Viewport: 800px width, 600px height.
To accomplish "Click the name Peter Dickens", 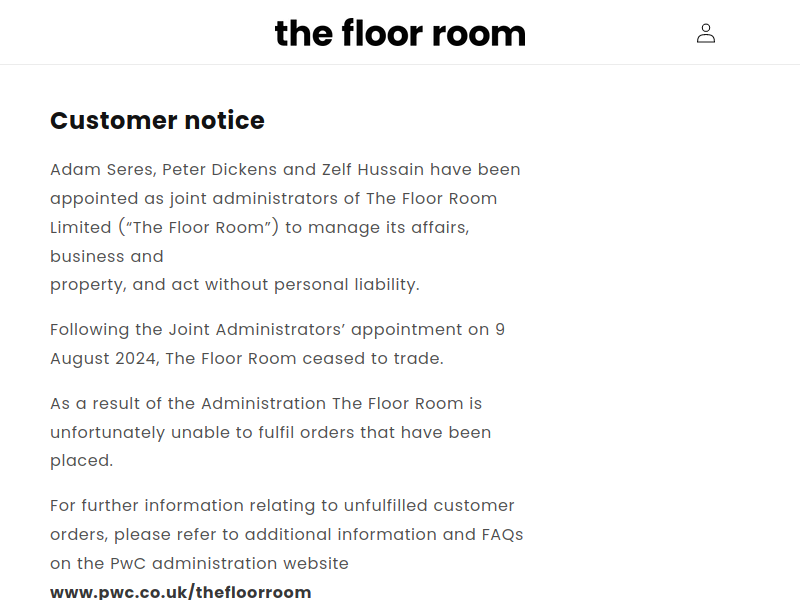I will [x=219, y=169].
